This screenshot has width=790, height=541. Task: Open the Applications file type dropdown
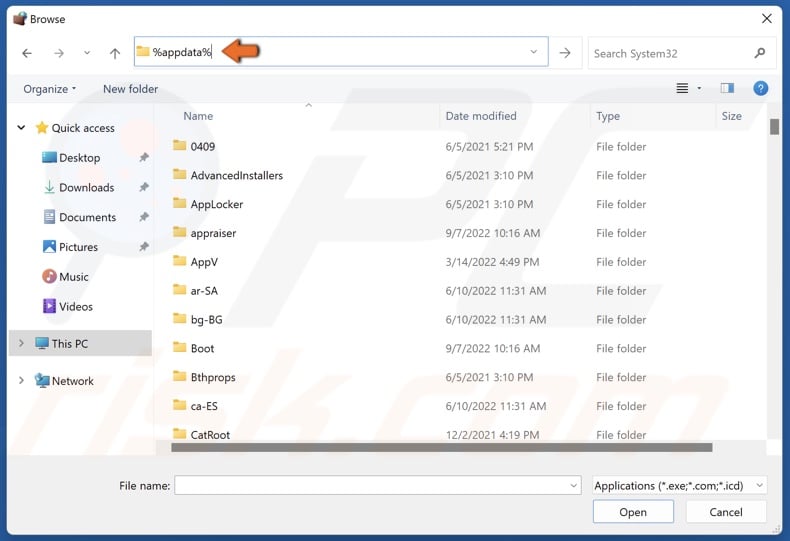[x=679, y=486]
